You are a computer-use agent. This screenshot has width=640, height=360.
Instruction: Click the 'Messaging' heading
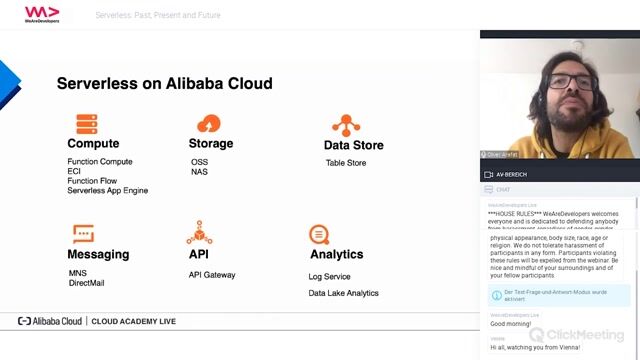(98, 254)
